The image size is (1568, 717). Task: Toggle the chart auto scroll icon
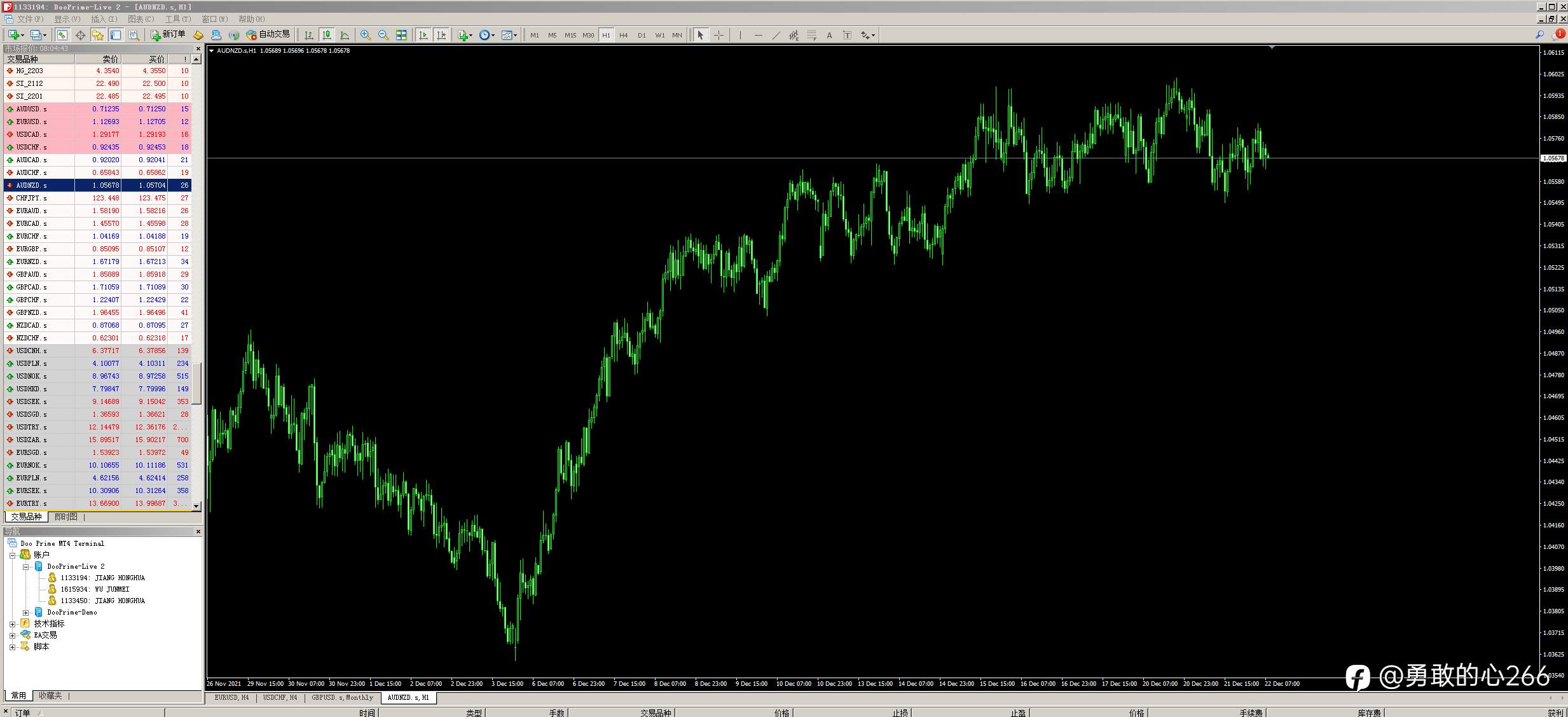pos(423,35)
